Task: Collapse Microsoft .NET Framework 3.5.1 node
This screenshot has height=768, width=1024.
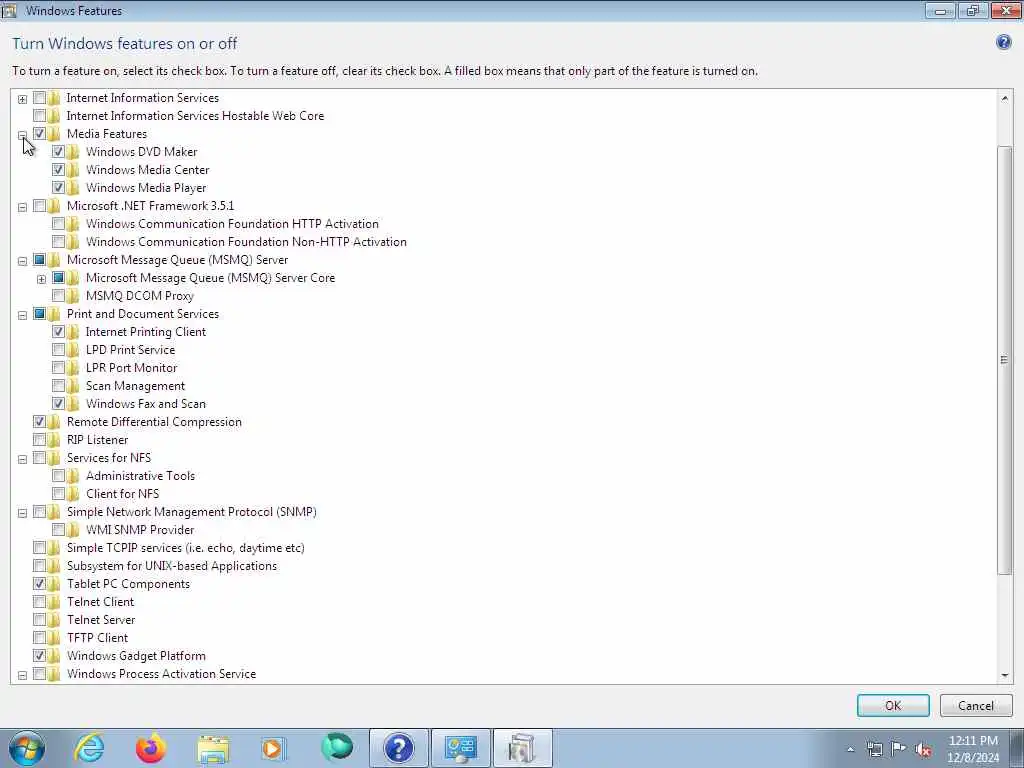Action: 22,207
